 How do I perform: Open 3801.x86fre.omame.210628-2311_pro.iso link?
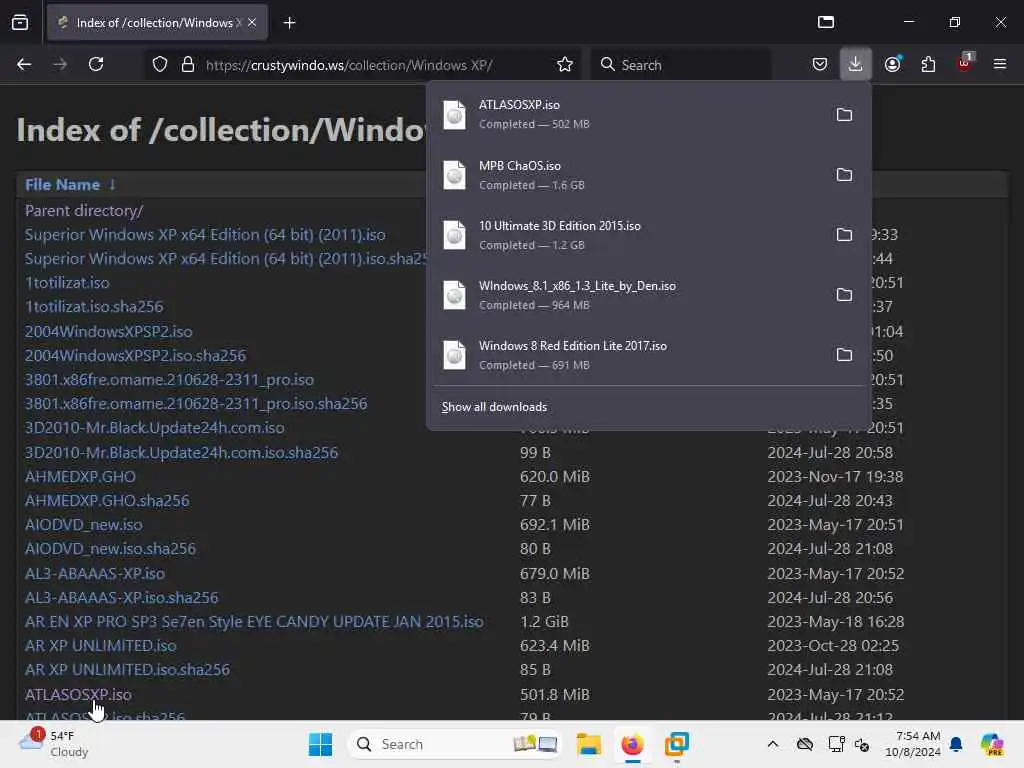(x=169, y=379)
